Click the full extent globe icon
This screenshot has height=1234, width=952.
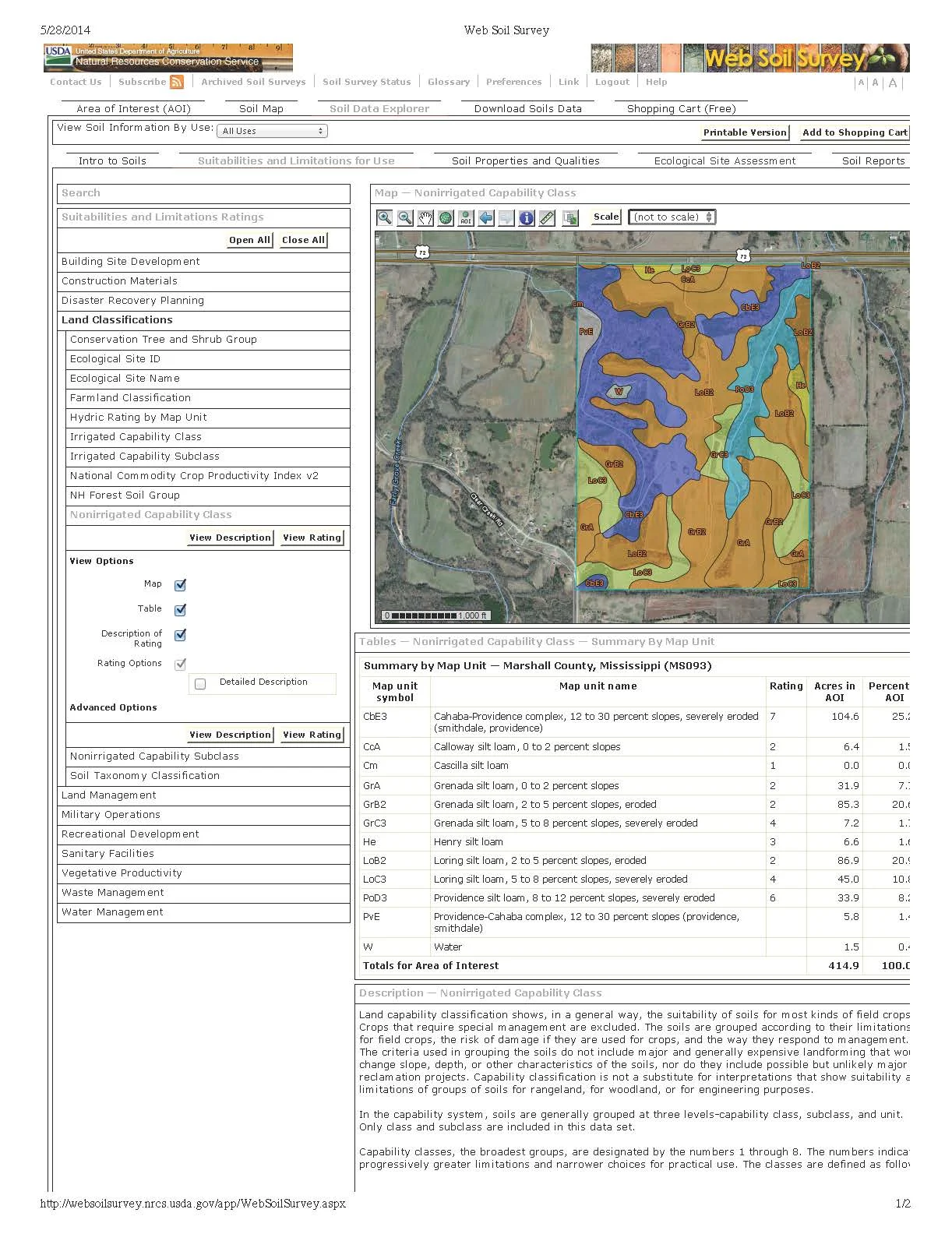[445, 218]
